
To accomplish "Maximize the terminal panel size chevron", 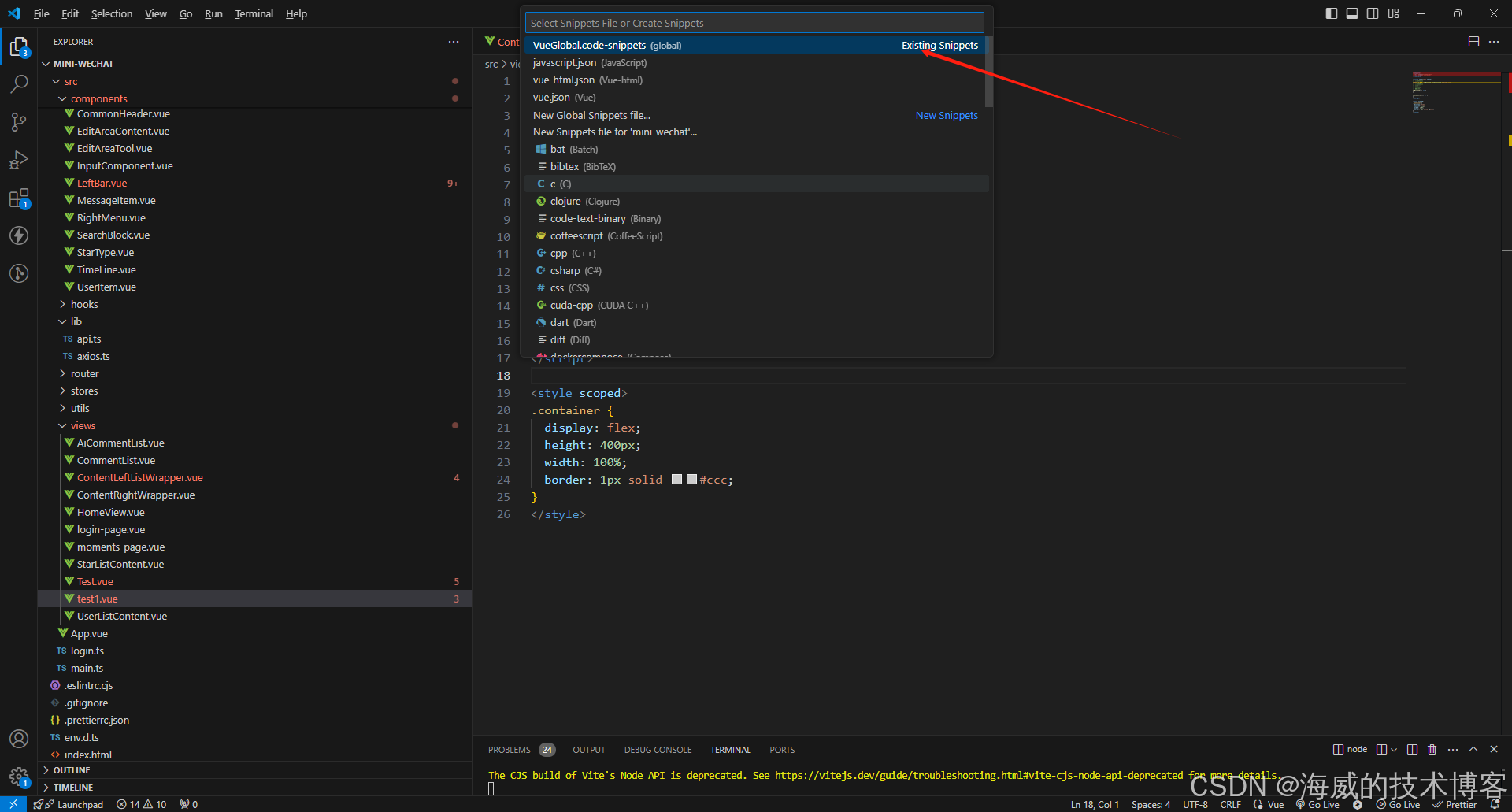I will tap(1473, 749).
